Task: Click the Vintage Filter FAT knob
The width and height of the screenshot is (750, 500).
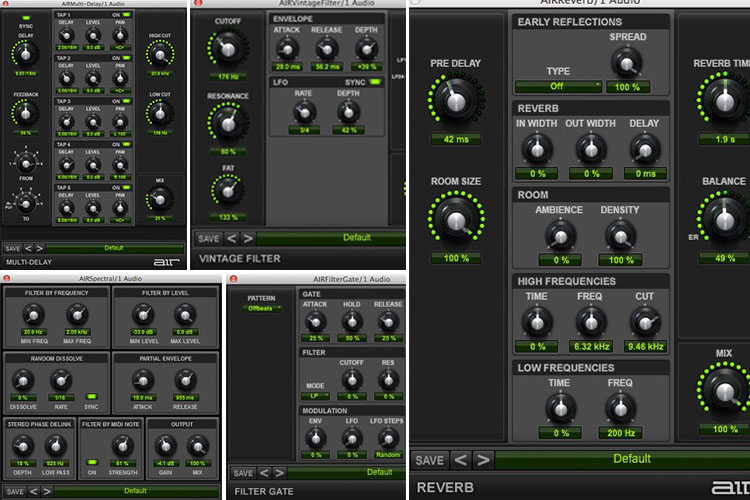Action: (228, 191)
